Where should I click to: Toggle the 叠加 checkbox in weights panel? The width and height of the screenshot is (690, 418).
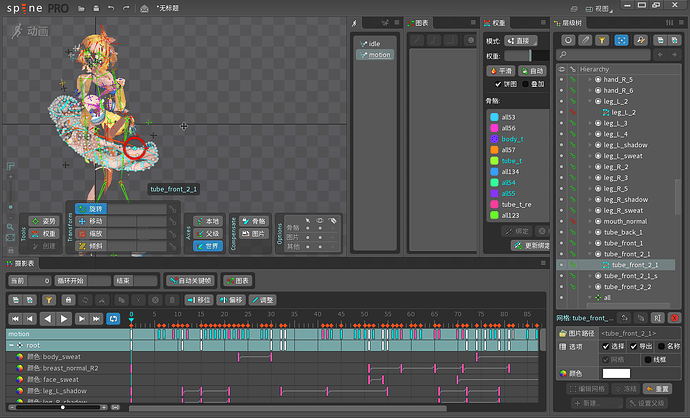pyautogui.click(x=525, y=84)
